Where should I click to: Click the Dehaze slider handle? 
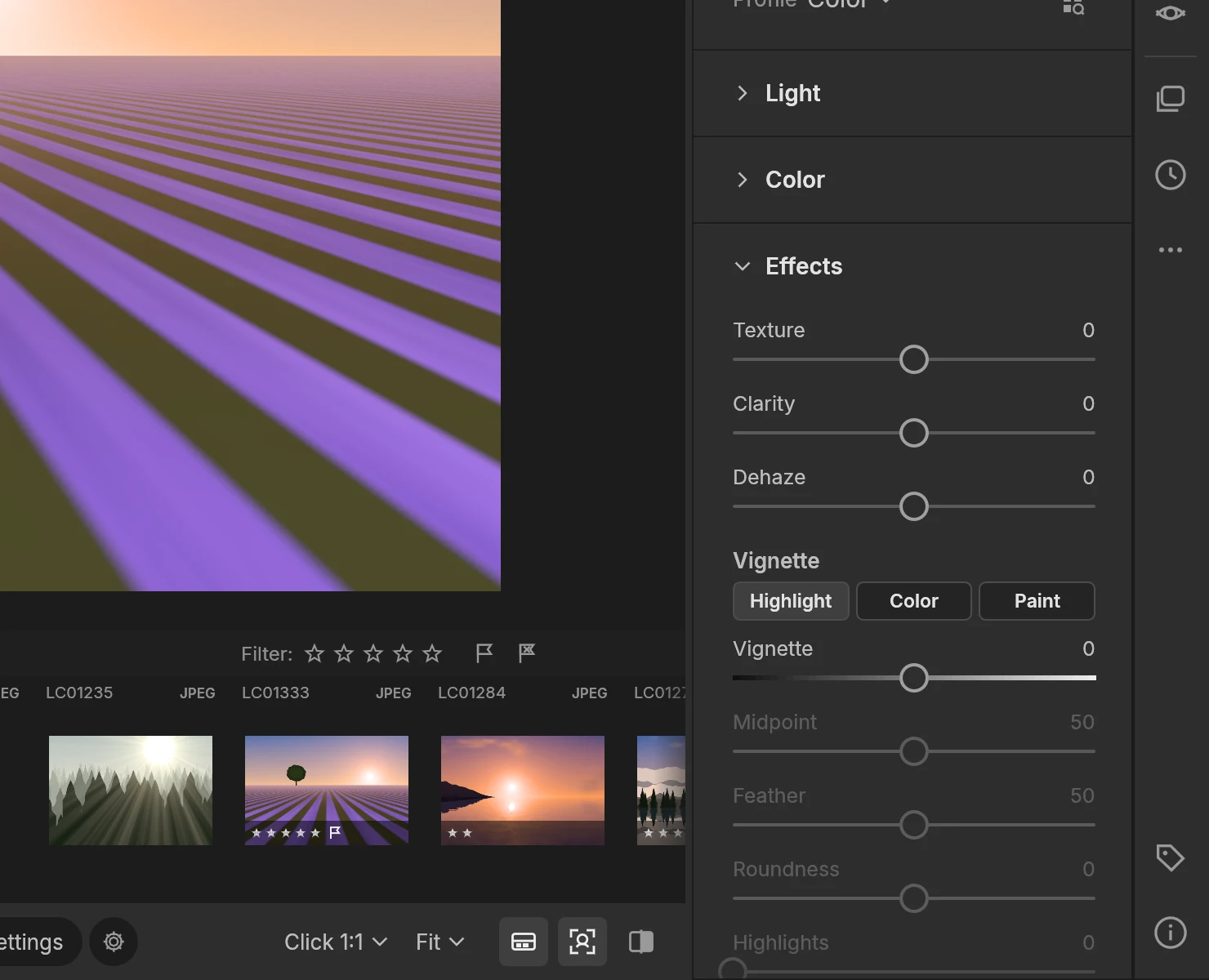[x=914, y=506]
